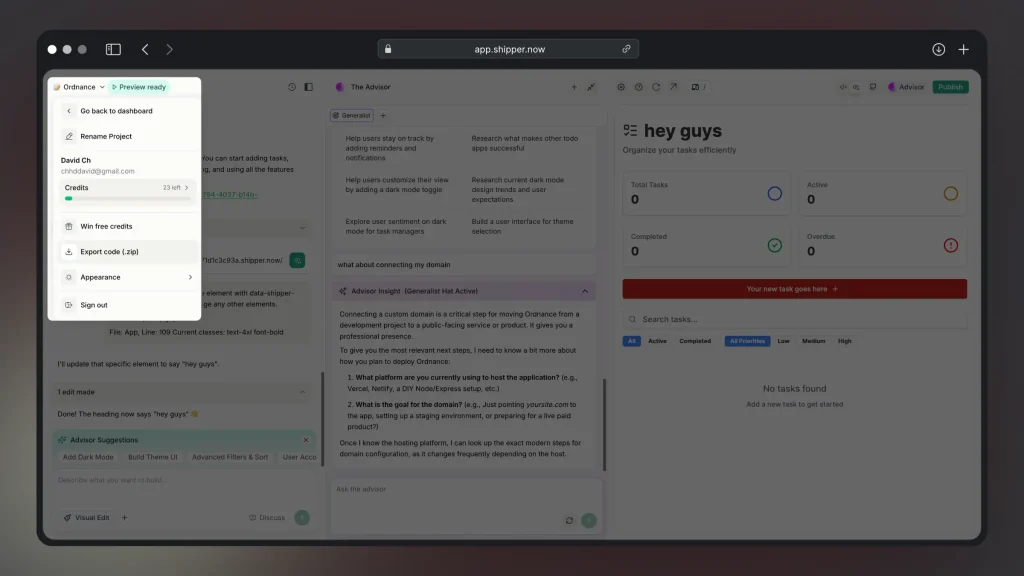Filter by High priority
Image resolution: width=1024 pixels, height=576 pixels.
click(x=844, y=341)
